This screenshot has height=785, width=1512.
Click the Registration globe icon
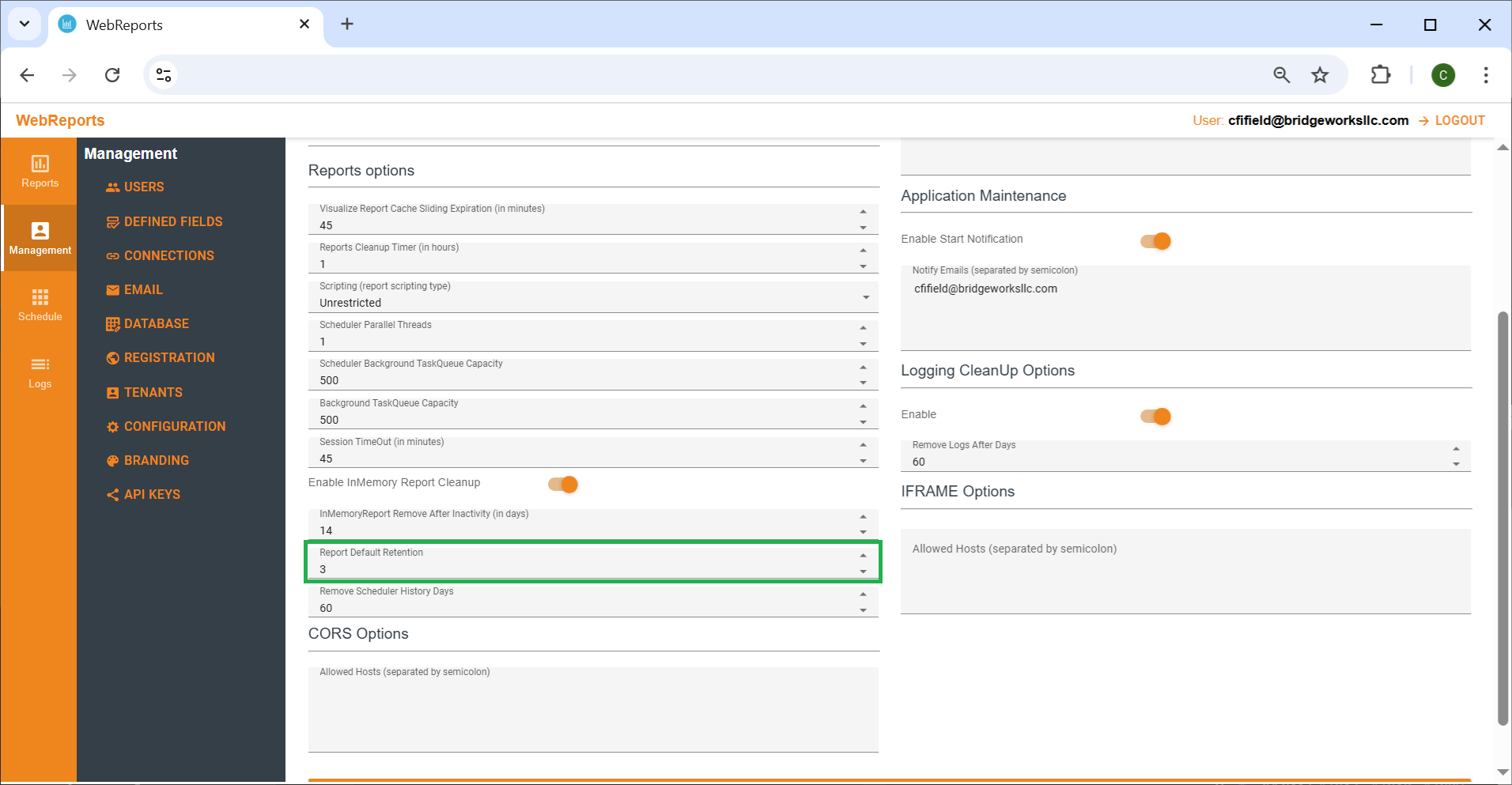113,358
